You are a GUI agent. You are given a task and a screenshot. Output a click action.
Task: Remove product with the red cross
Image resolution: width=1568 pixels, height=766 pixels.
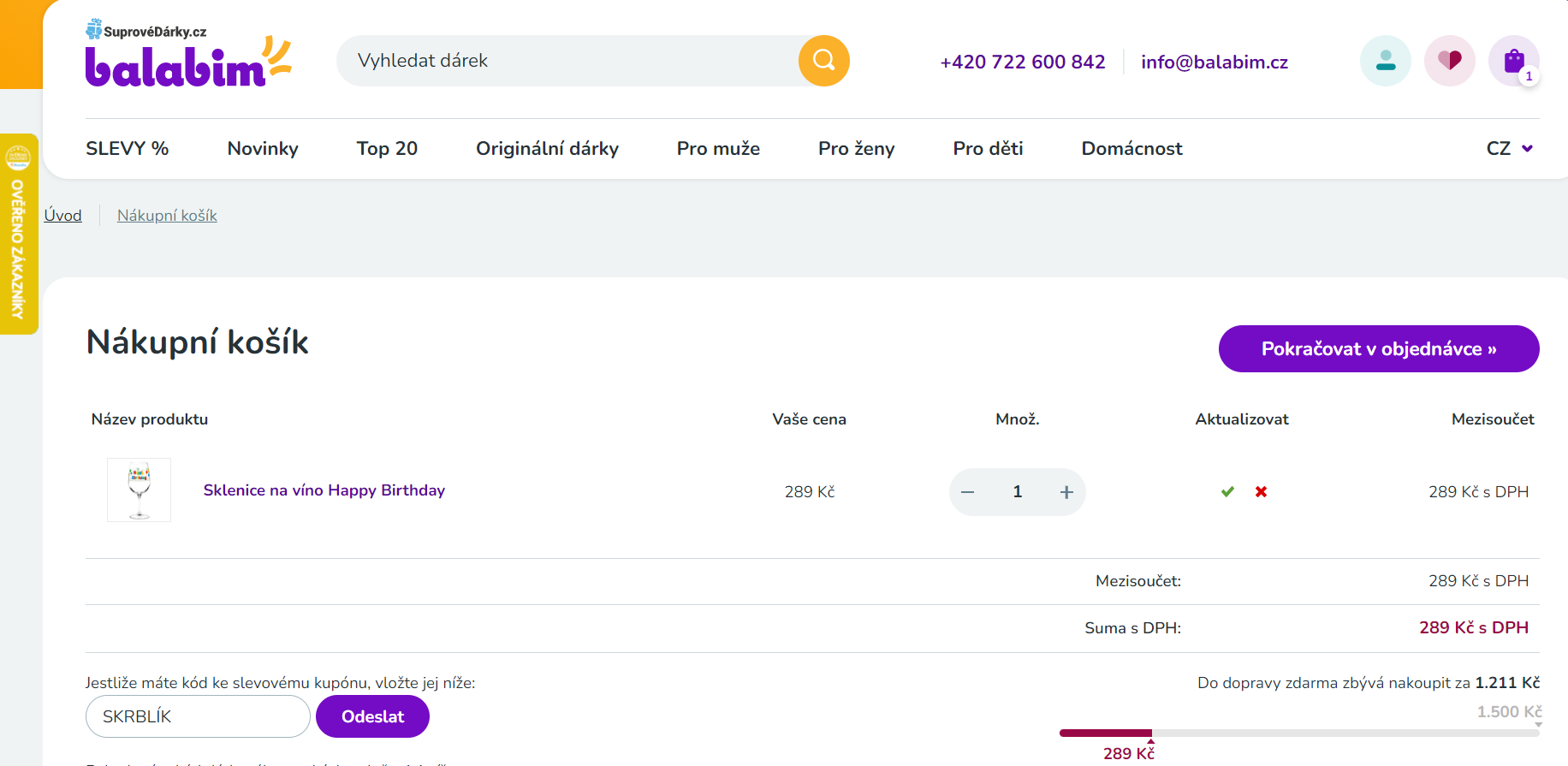tap(1261, 491)
